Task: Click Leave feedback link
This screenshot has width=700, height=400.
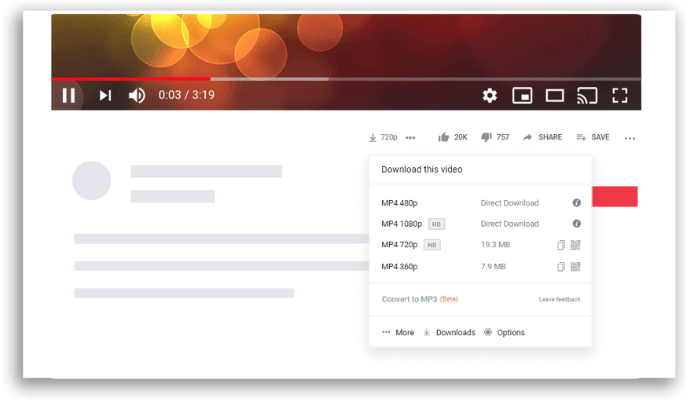Action: point(559,300)
